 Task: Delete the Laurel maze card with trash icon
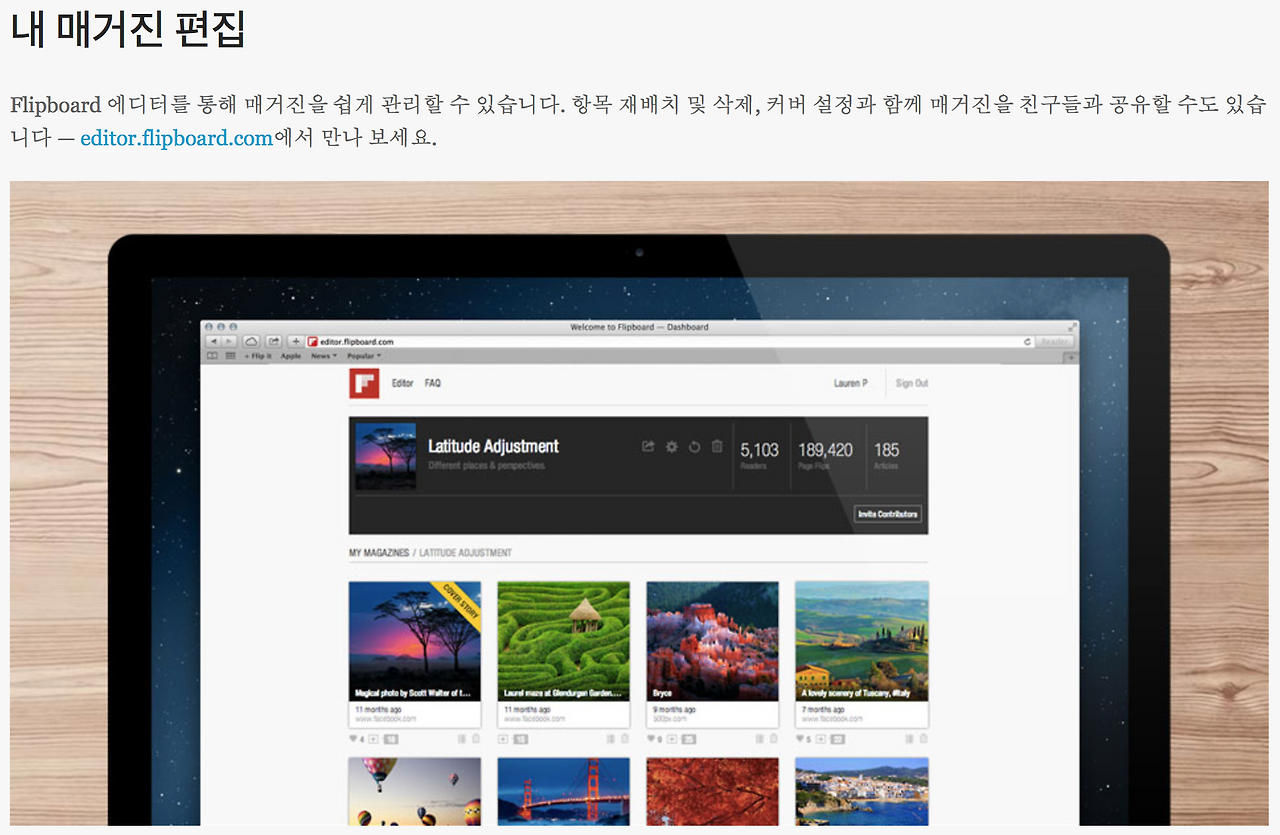click(625, 739)
